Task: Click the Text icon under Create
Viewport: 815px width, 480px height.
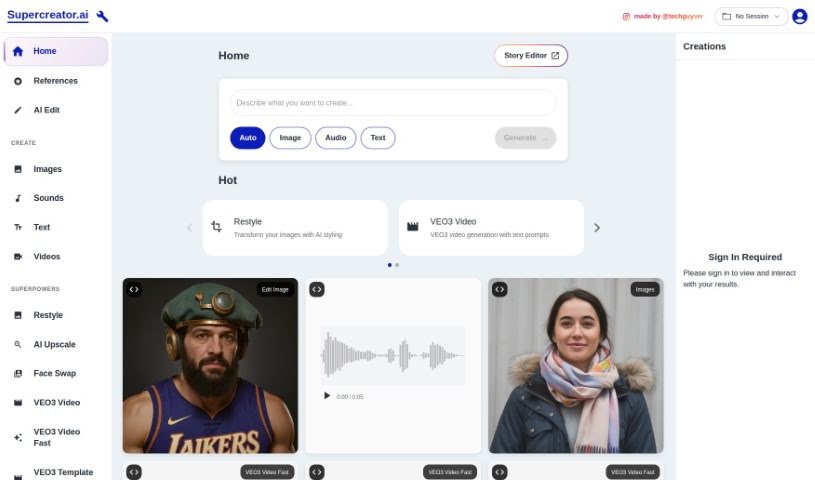Action: [x=18, y=227]
